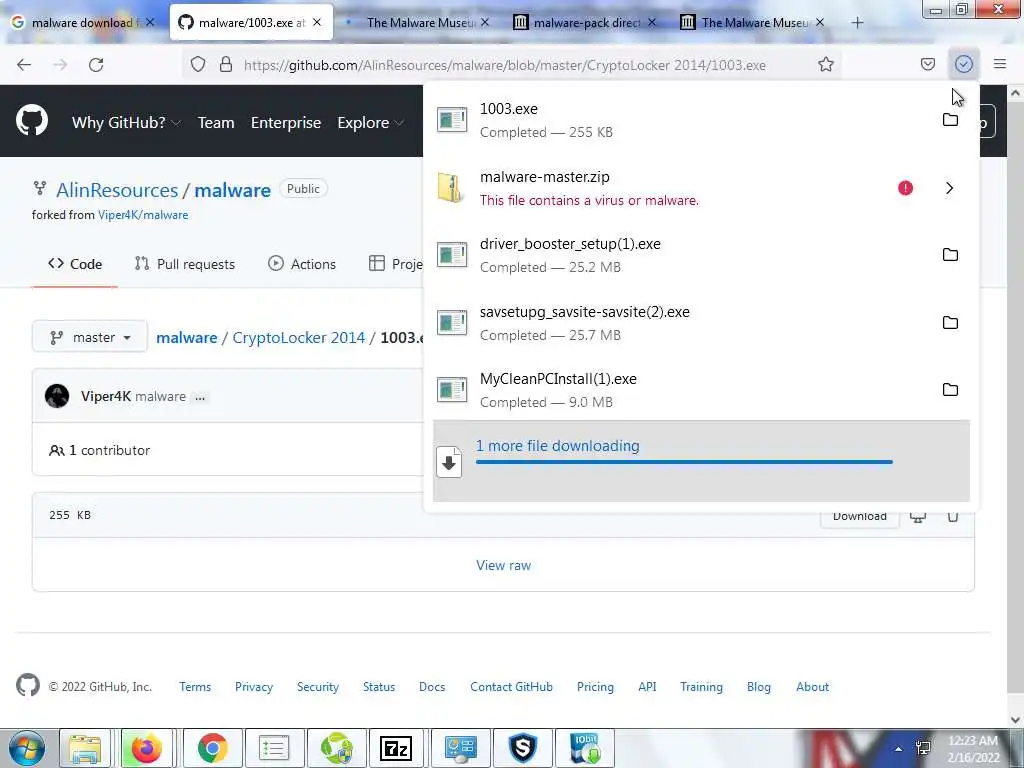Open the Viper4K/malware fork source link
Image resolution: width=1024 pixels, height=768 pixels.
[143, 215]
